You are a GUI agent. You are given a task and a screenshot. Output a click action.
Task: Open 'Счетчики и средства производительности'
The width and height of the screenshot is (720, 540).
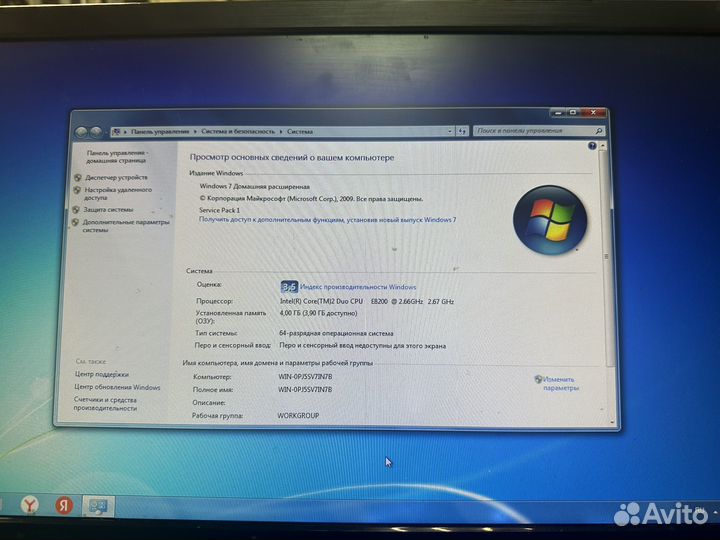click(105, 404)
